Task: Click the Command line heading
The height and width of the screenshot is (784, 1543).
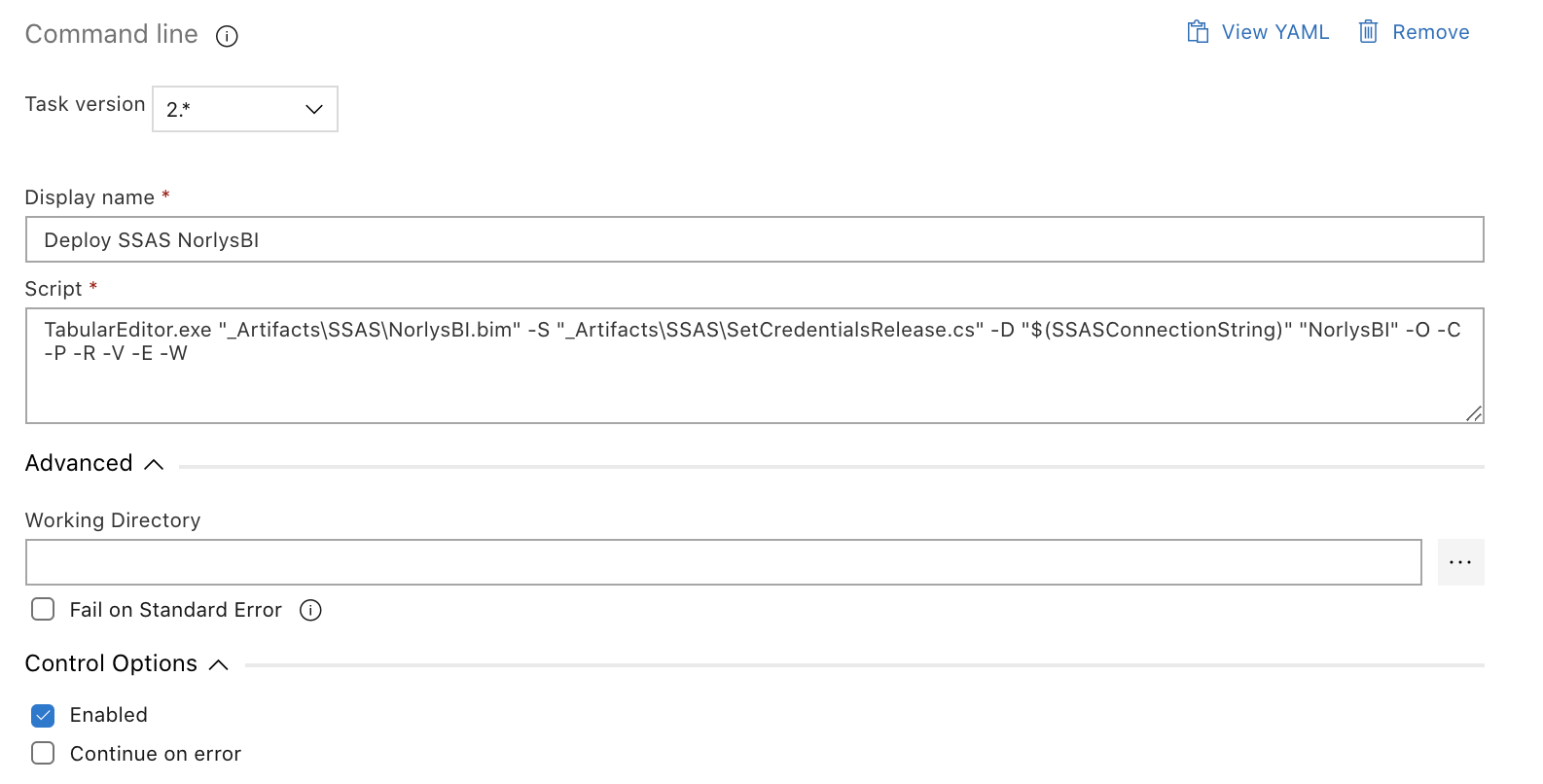Action: [x=111, y=34]
